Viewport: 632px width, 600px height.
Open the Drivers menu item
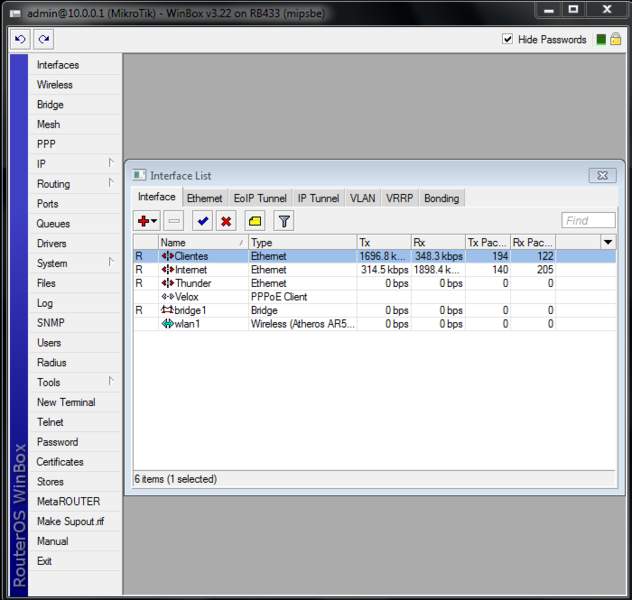pos(75,243)
